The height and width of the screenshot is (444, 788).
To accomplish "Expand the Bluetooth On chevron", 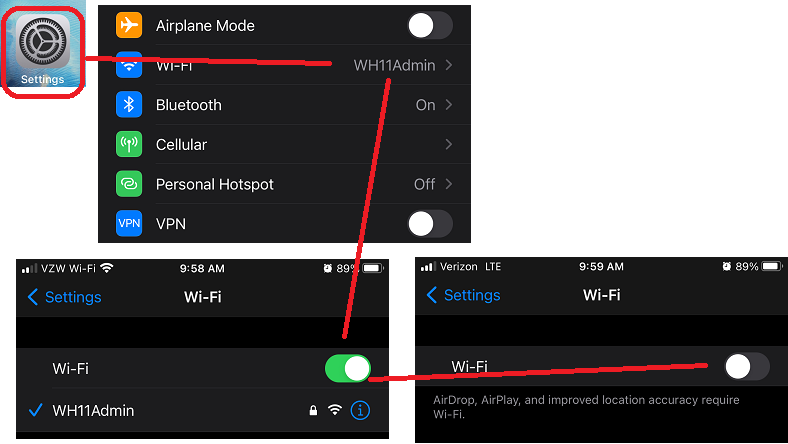I will coord(449,105).
